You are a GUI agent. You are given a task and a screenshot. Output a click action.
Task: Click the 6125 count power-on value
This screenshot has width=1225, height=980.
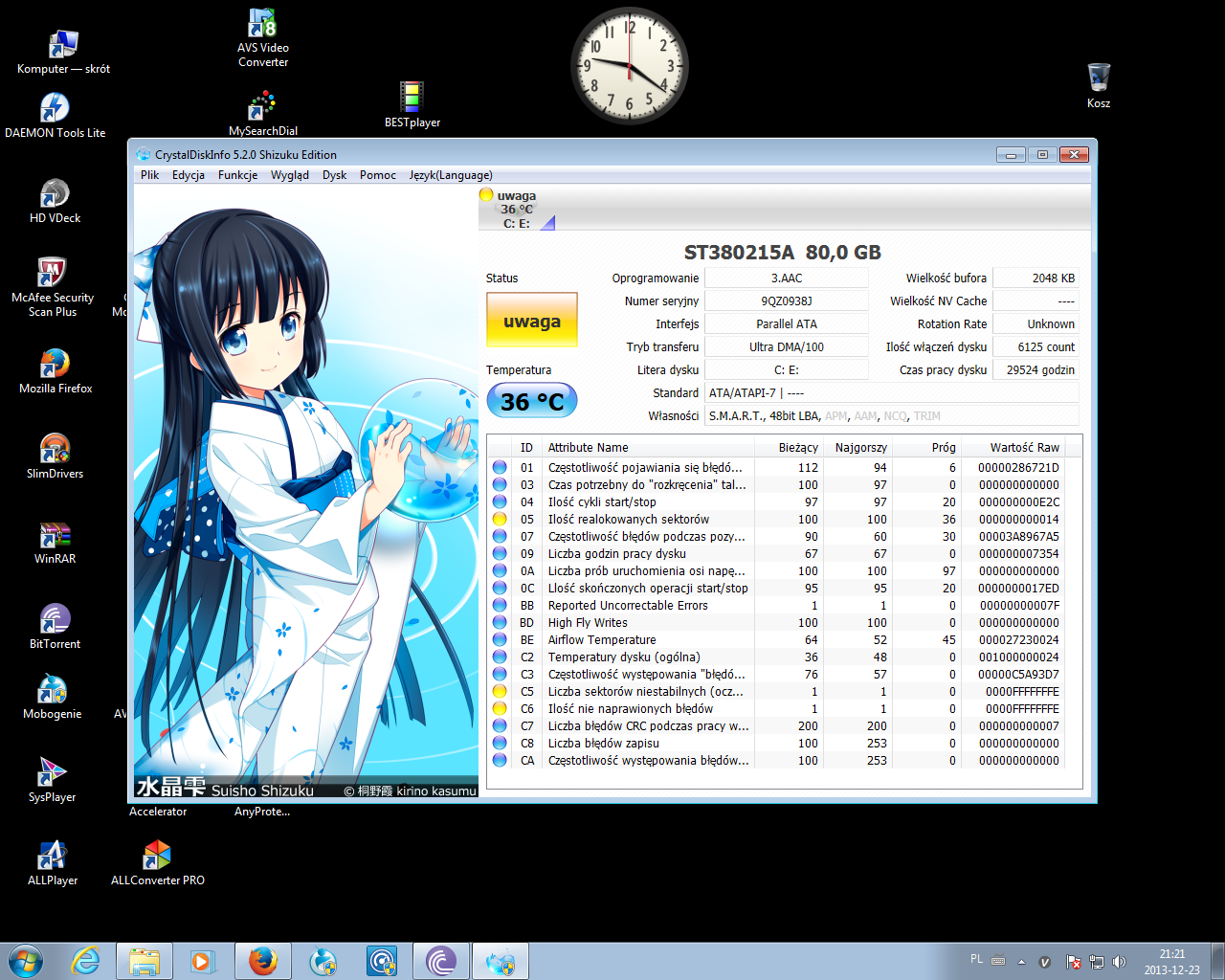point(1036,347)
